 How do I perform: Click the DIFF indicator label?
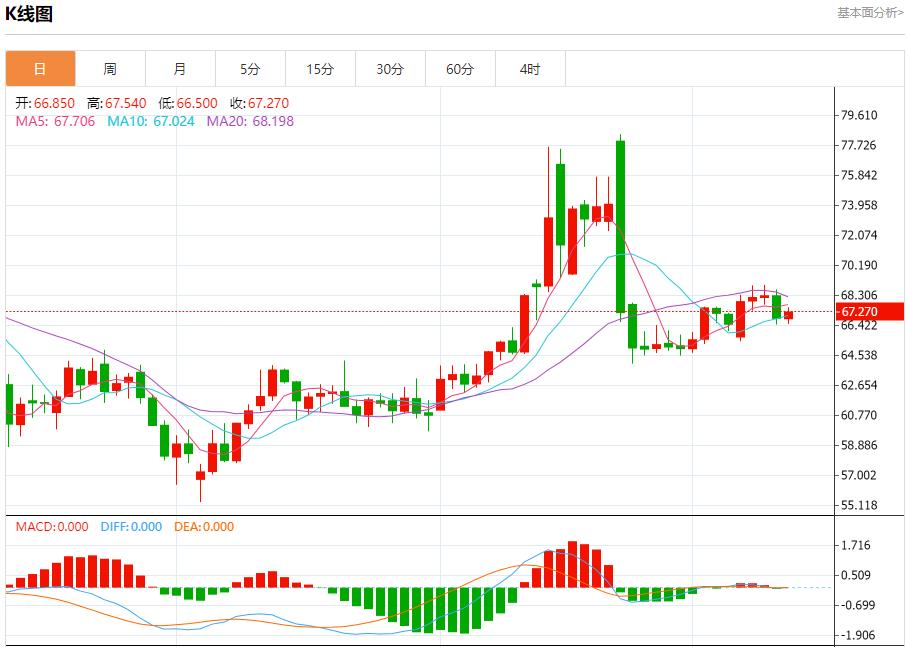point(129,527)
